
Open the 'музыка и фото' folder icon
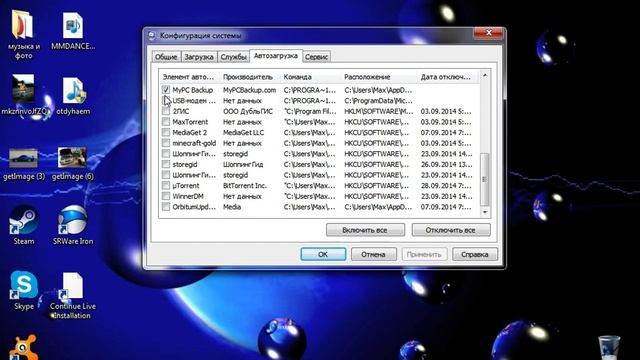click(23, 25)
